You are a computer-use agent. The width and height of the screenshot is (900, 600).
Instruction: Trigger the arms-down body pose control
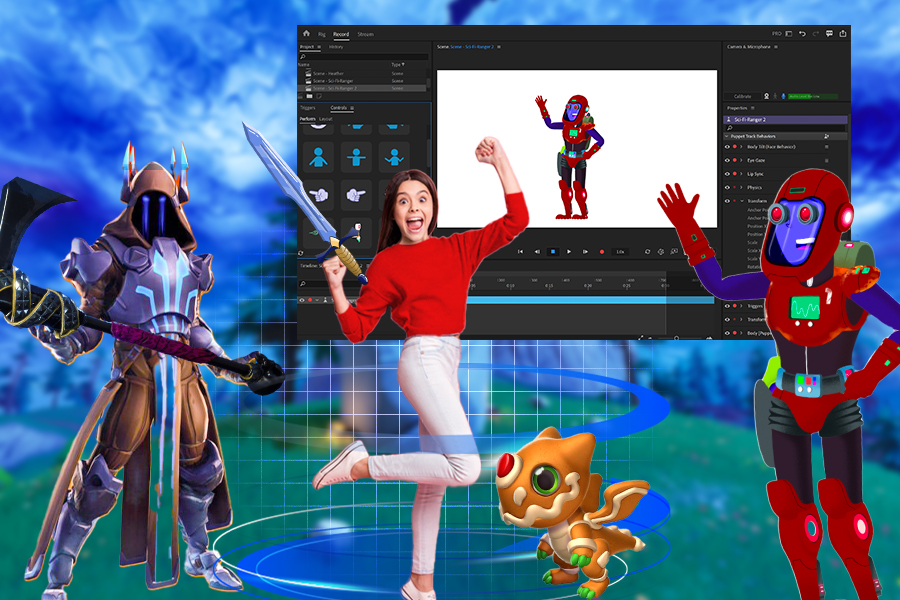(x=318, y=157)
